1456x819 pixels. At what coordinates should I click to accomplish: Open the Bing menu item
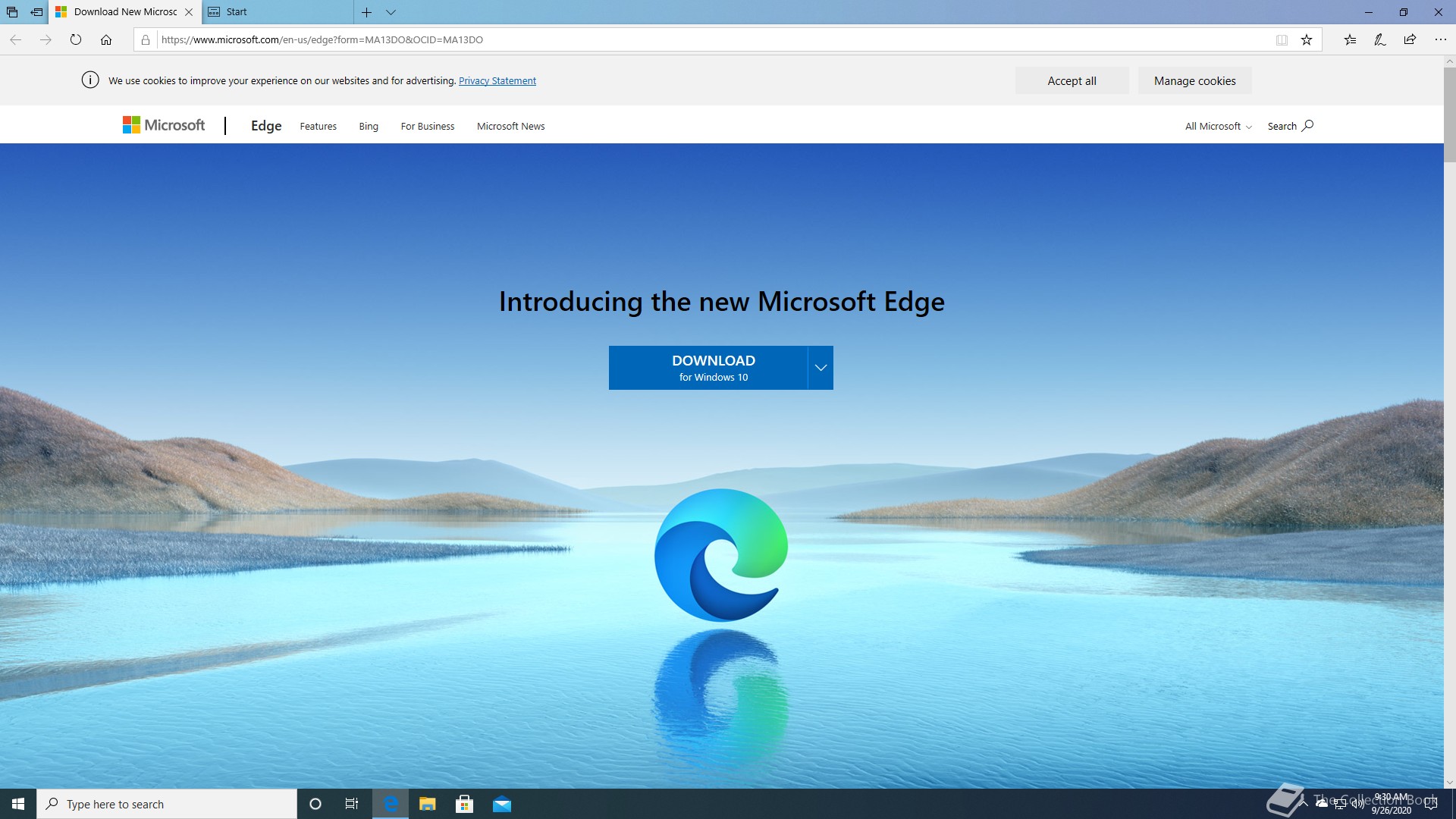point(369,127)
